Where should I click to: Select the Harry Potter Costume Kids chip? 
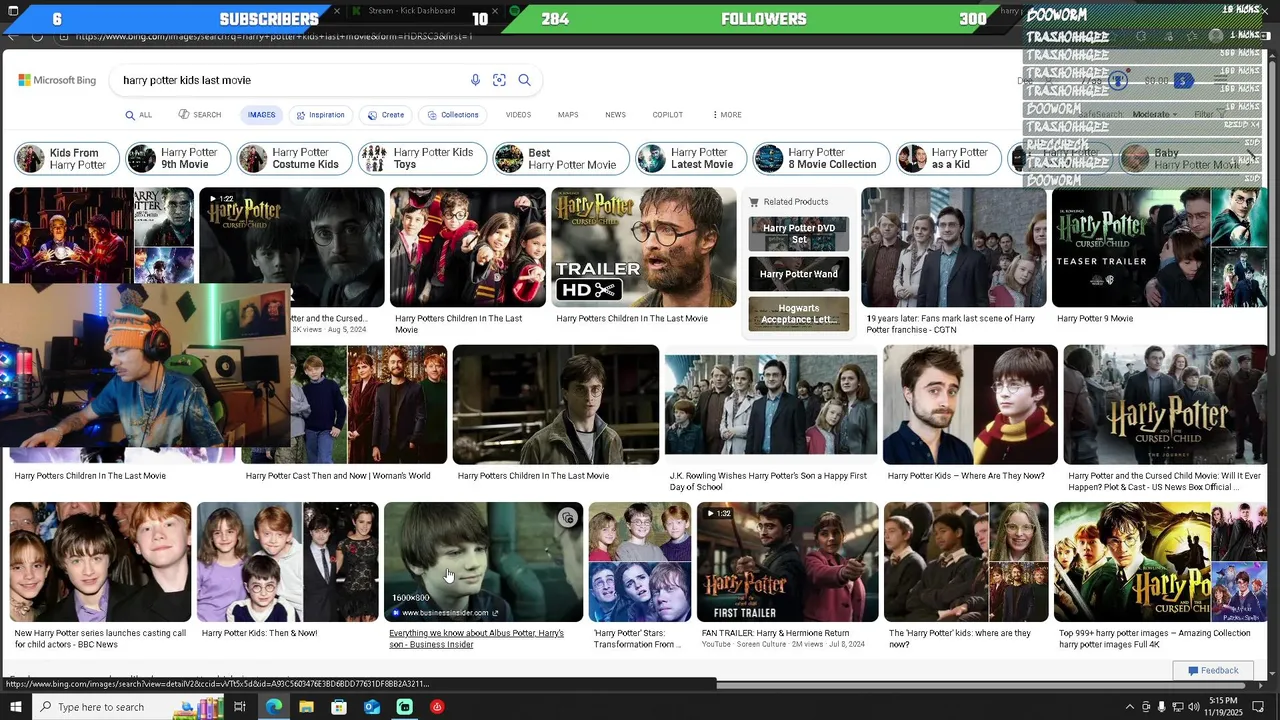click(x=295, y=158)
